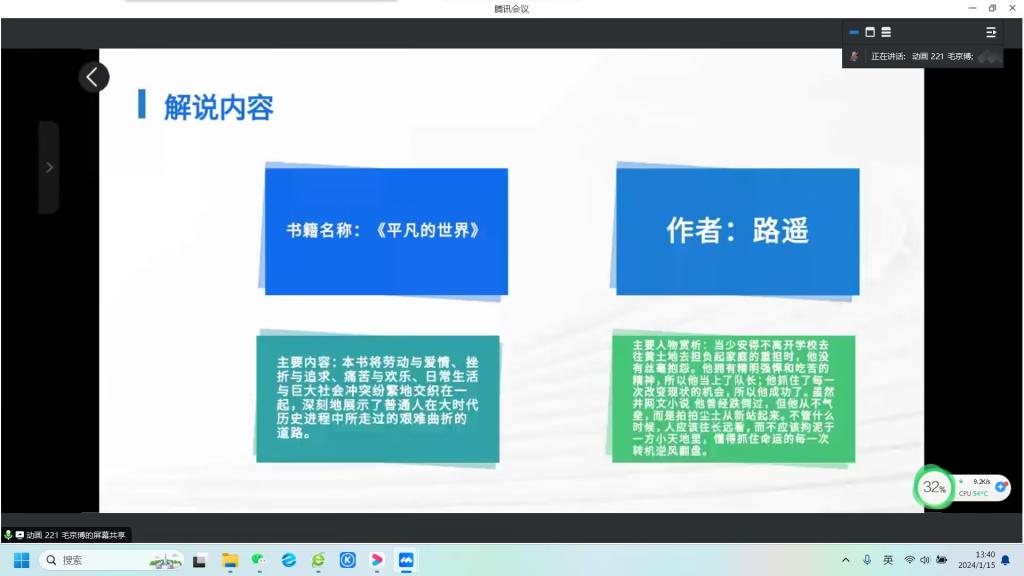Open the participant list icon in floating panel

(991, 32)
